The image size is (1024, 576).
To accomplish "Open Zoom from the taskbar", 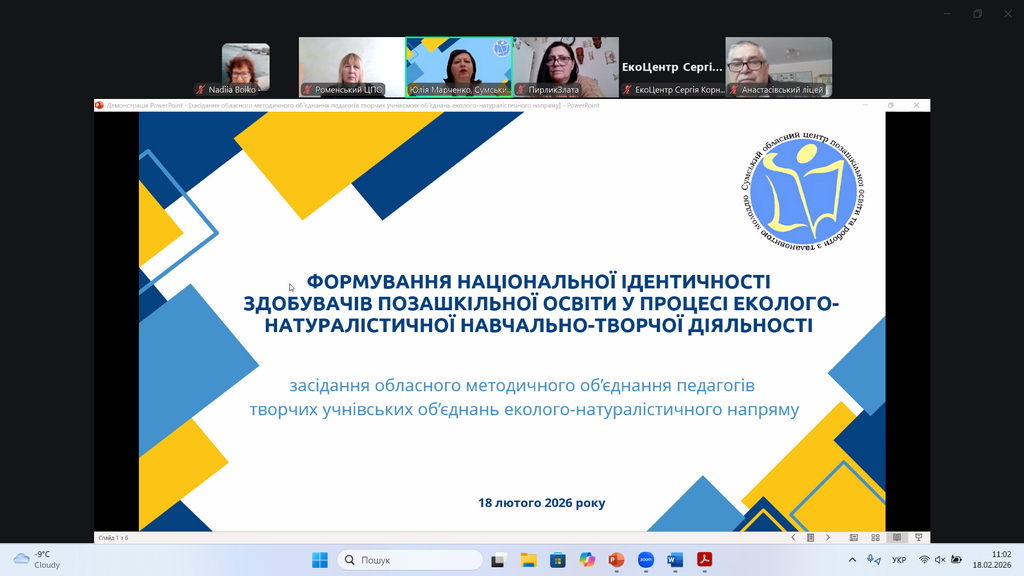I will (645, 560).
